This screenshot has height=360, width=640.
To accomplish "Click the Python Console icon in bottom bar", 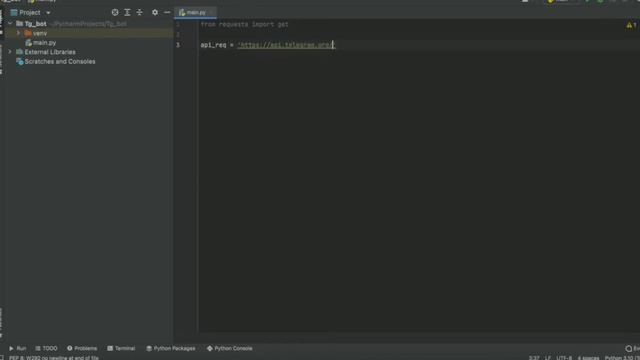I will (210, 349).
